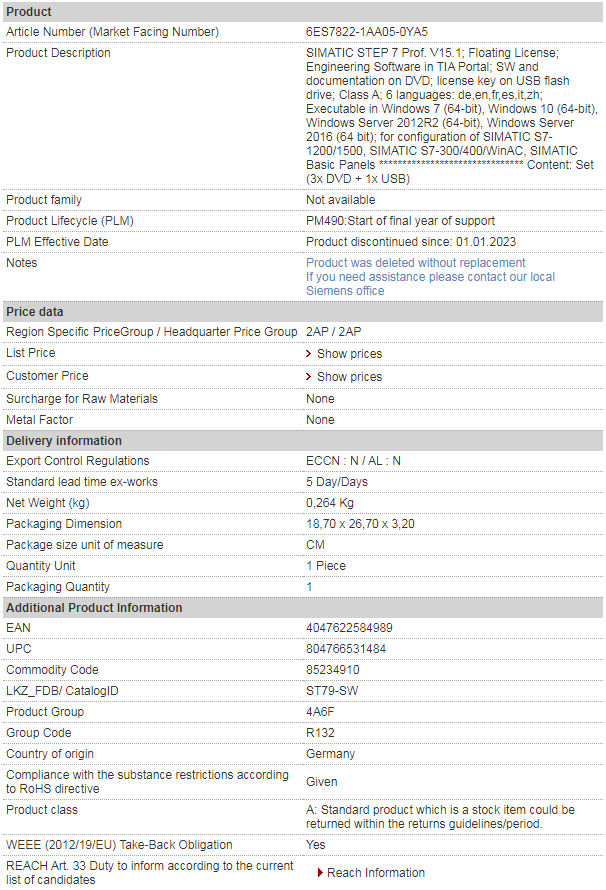Click the Product section header
Viewport: 606px width, 890px height.
(x=303, y=12)
